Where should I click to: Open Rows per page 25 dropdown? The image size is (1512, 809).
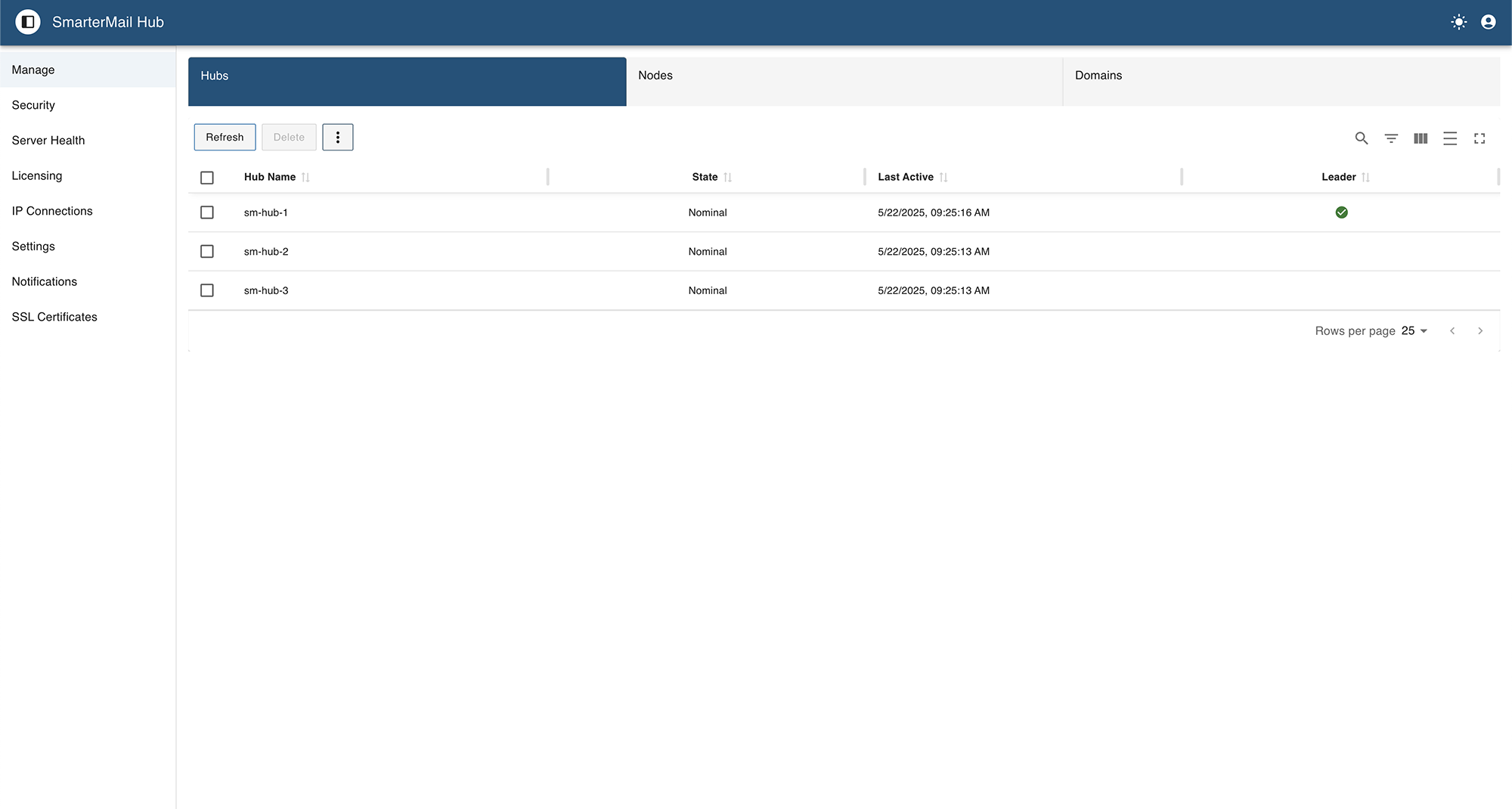pos(1414,331)
